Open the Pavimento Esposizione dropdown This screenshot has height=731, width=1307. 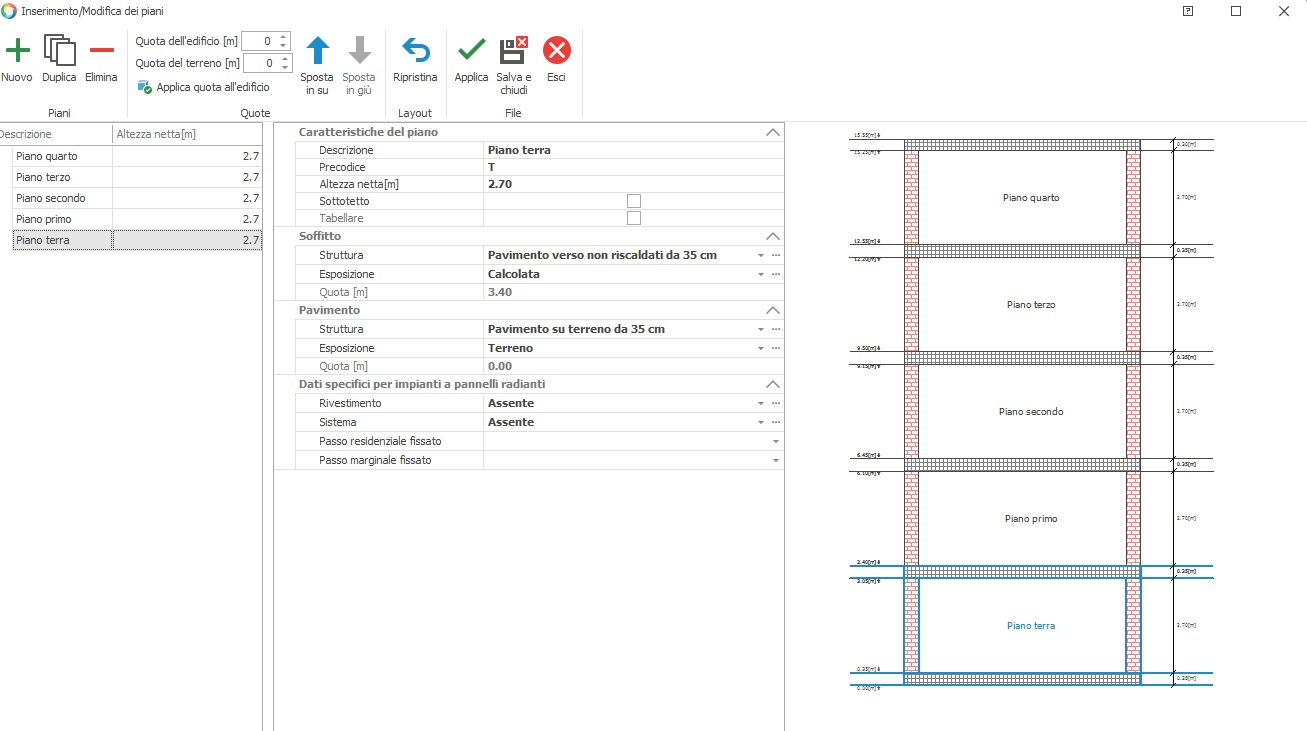click(x=760, y=348)
